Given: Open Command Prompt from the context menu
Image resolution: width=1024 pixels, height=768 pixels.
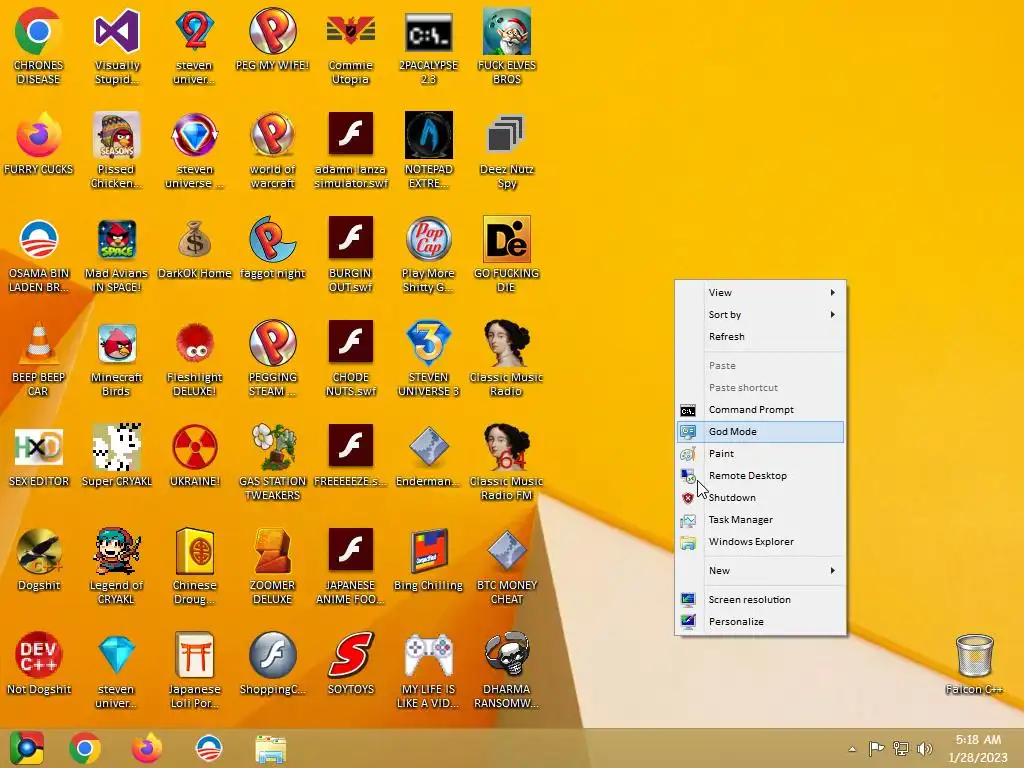Looking at the screenshot, I should [760, 410].
